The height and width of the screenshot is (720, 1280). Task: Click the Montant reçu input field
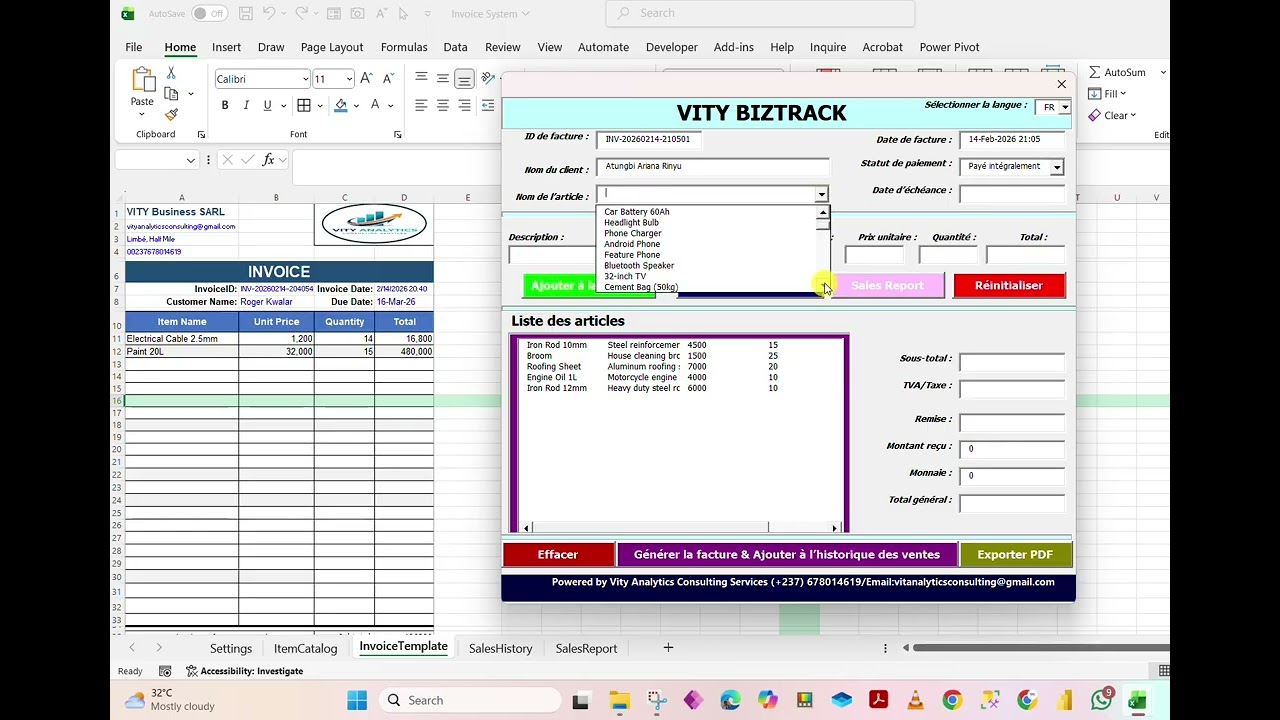[1011, 449]
